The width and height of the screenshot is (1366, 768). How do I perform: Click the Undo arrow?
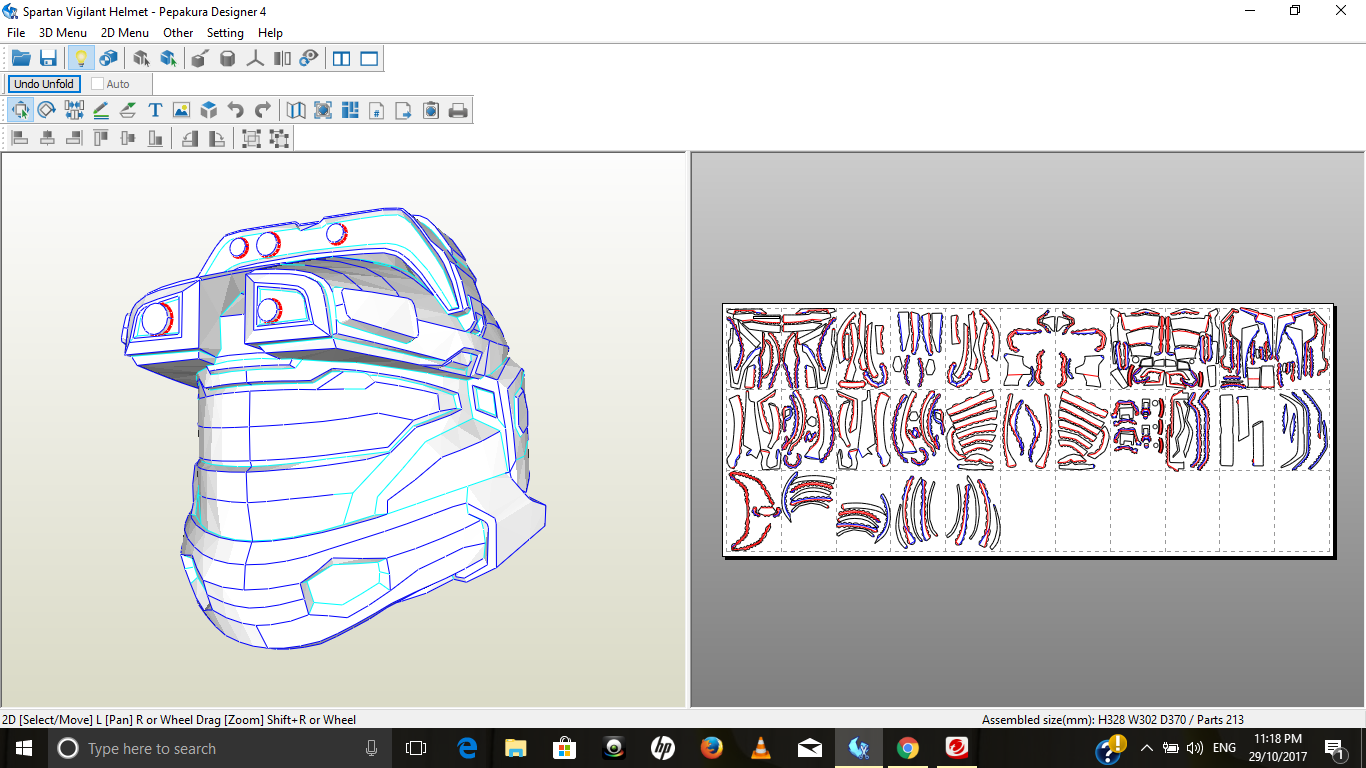click(235, 110)
